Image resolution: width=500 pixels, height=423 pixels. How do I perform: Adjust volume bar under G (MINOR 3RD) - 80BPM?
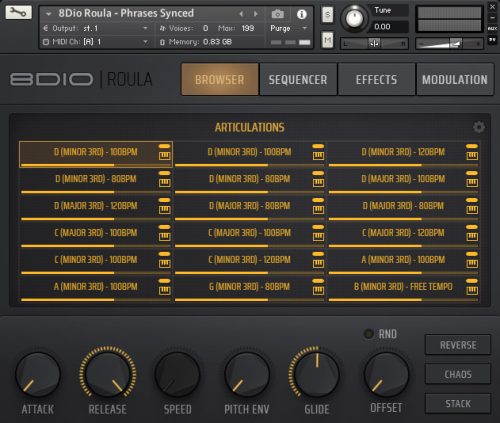pos(250,300)
